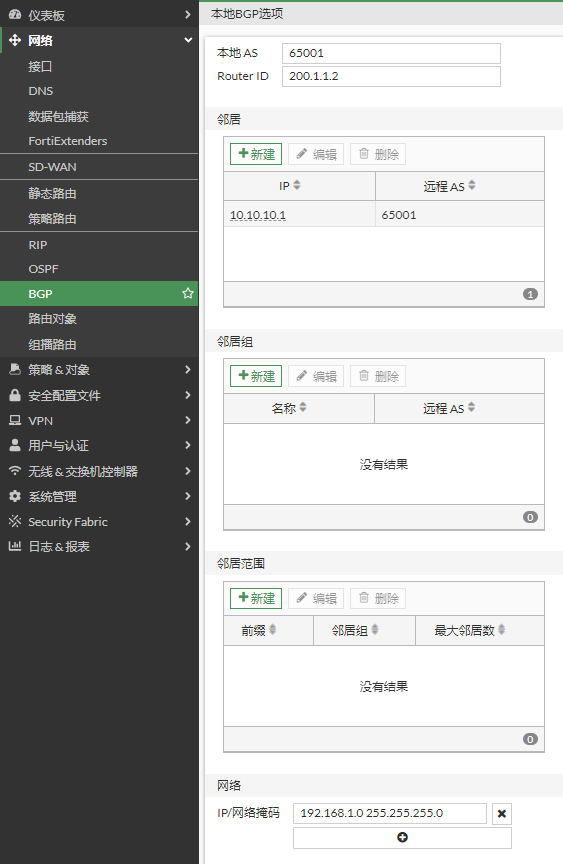563x864 pixels.
Task: Remove network entry 192.168.1.0 with X icon
Action: 502,813
